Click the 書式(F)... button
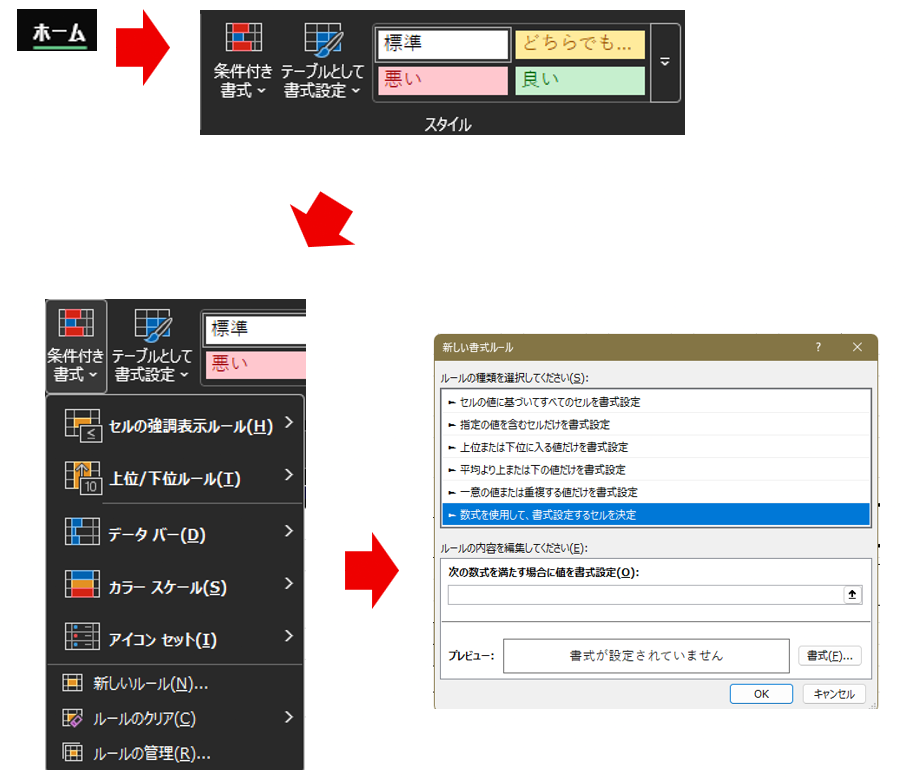Viewport: 905px width, 782px height. pos(829,656)
